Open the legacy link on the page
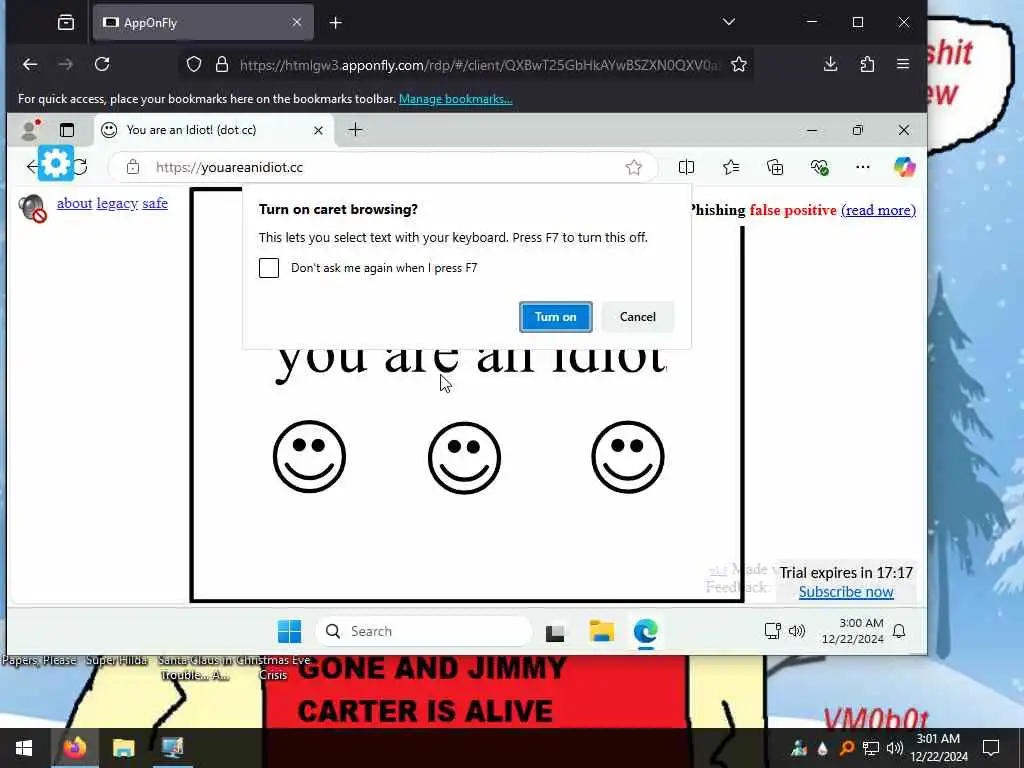 point(117,203)
